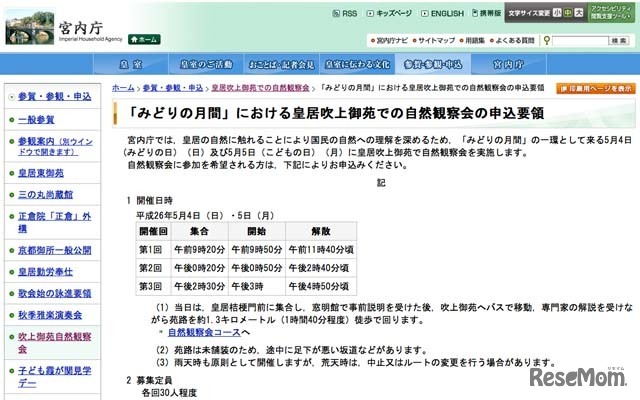Open the おことば・記者会見 tab
The width and height of the screenshot is (640, 400).
pos(282,64)
